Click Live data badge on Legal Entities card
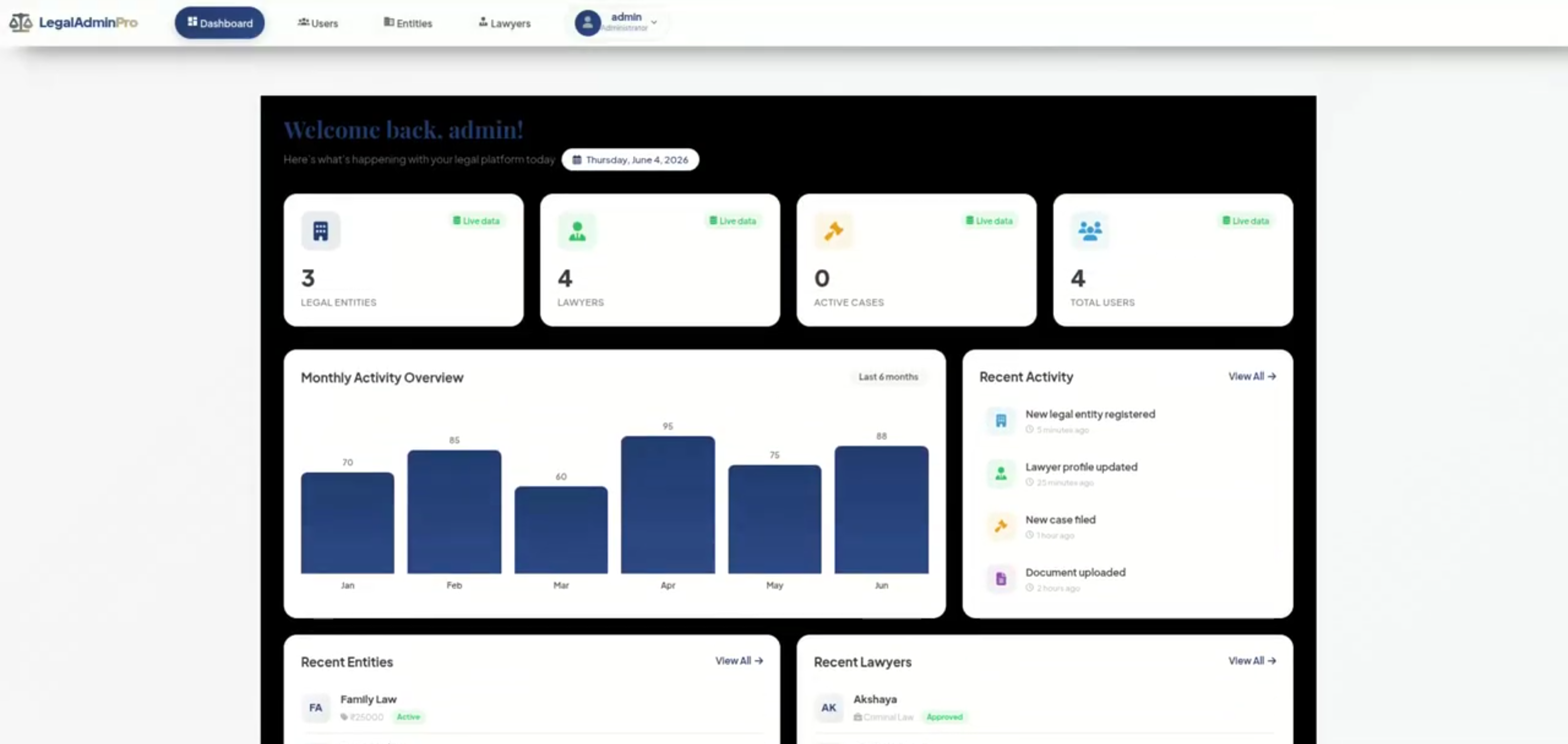This screenshot has height=744, width=1568. [476, 221]
